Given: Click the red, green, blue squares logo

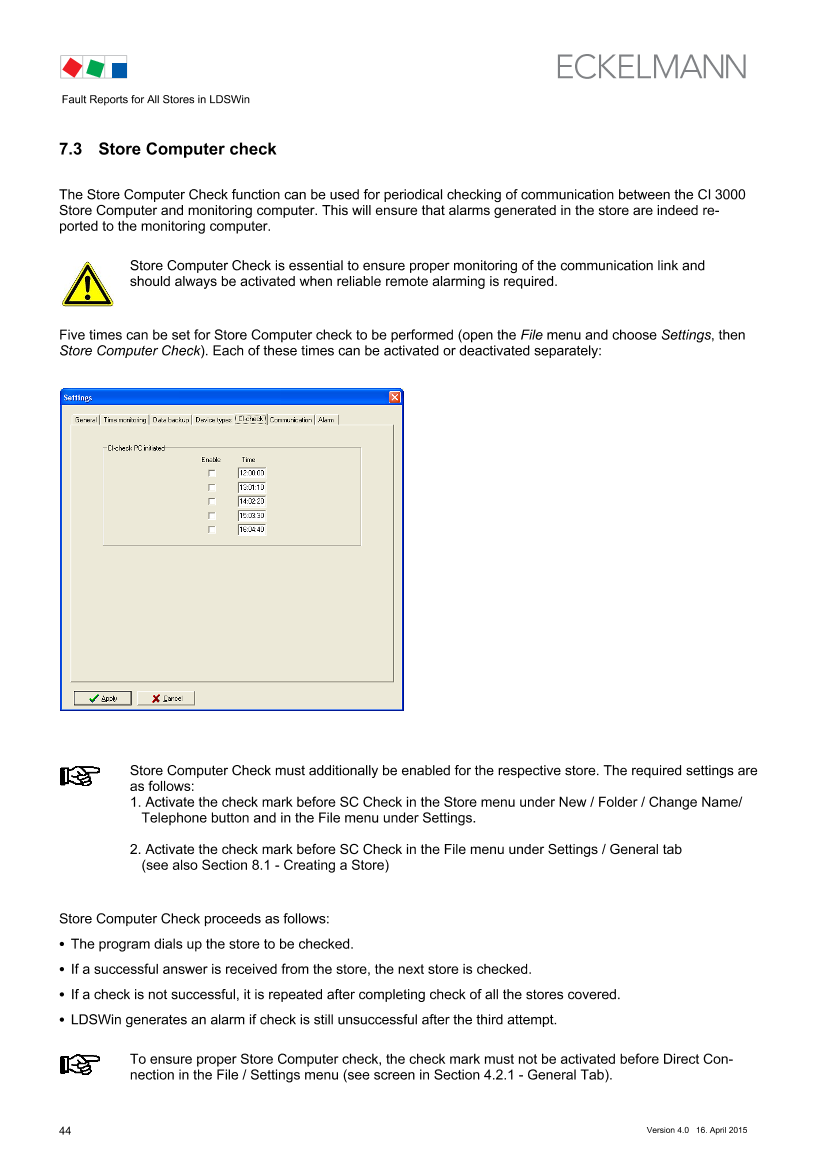Looking at the screenshot, I should pos(93,68).
